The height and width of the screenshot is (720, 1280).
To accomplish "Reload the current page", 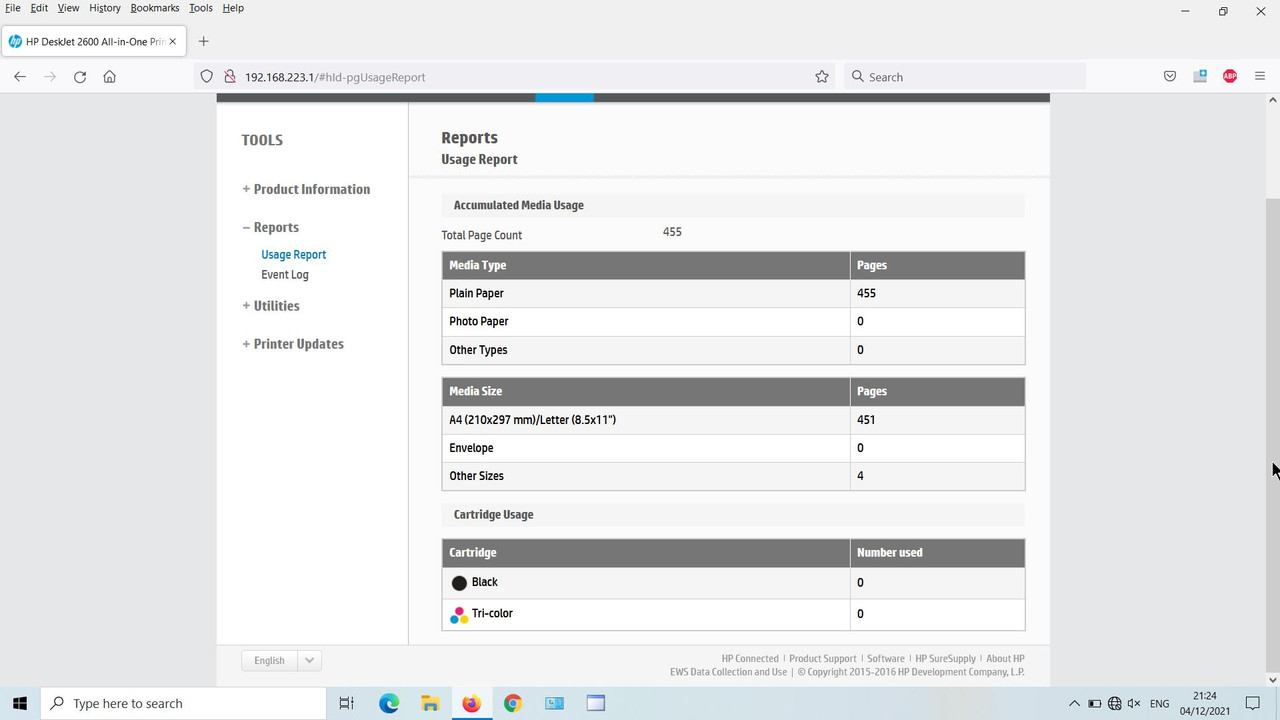I will pos(80,77).
